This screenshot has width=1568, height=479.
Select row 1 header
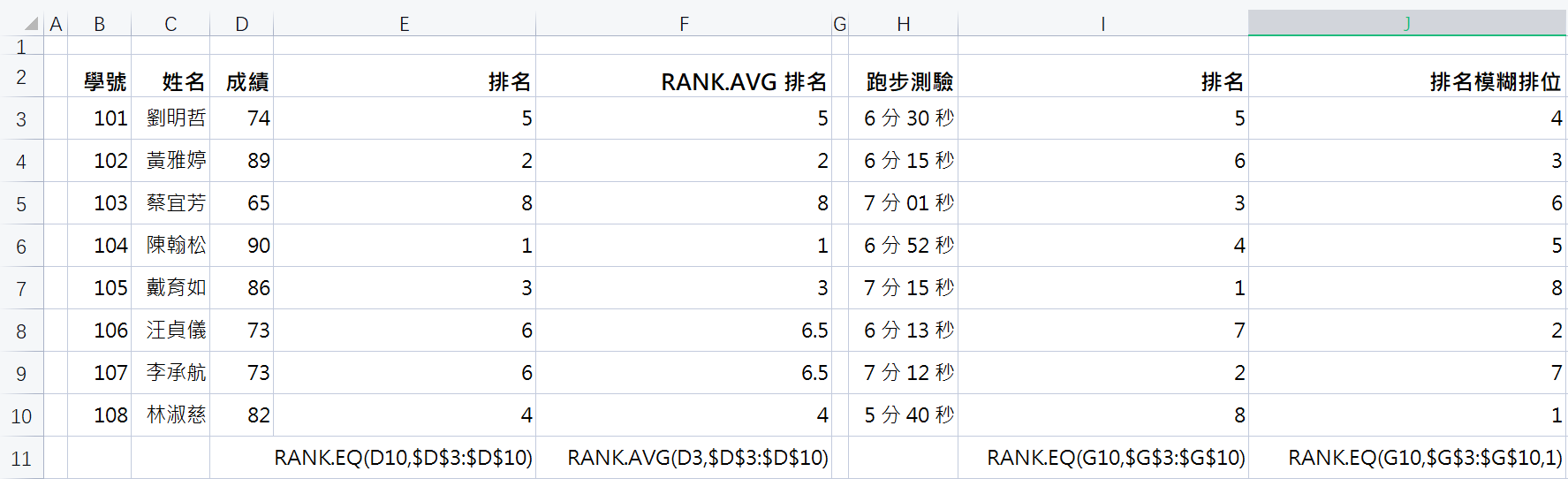(21, 46)
